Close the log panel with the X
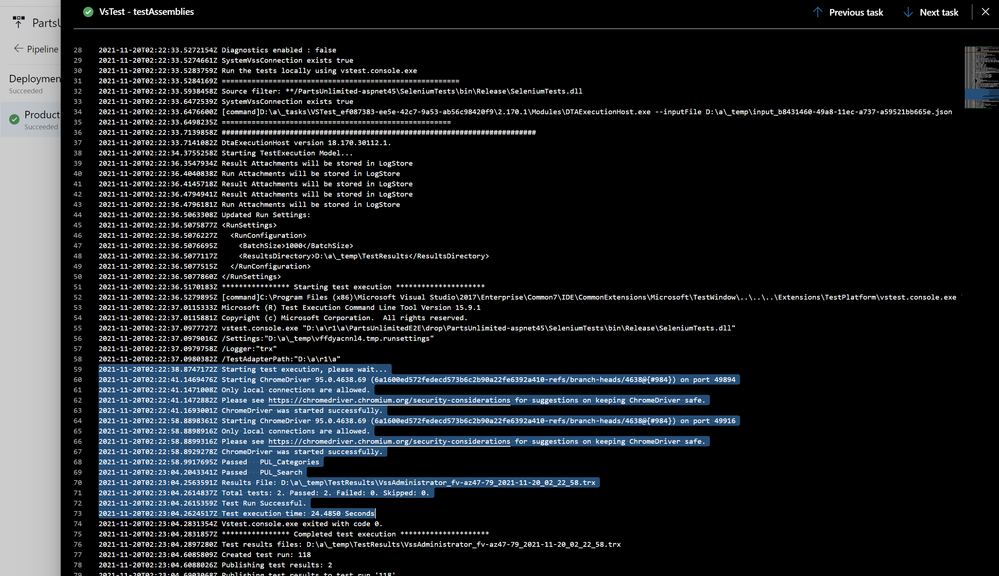The width and height of the screenshot is (999, 576). (985, 11)
